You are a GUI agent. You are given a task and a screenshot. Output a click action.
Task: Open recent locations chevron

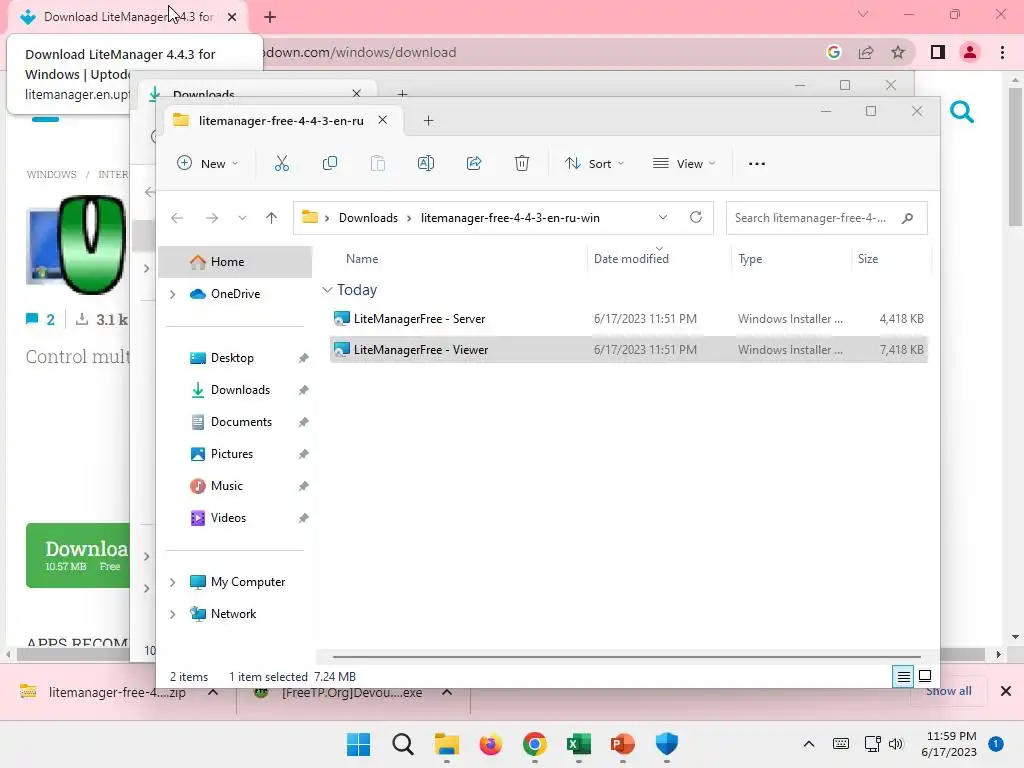coord(242,218)
